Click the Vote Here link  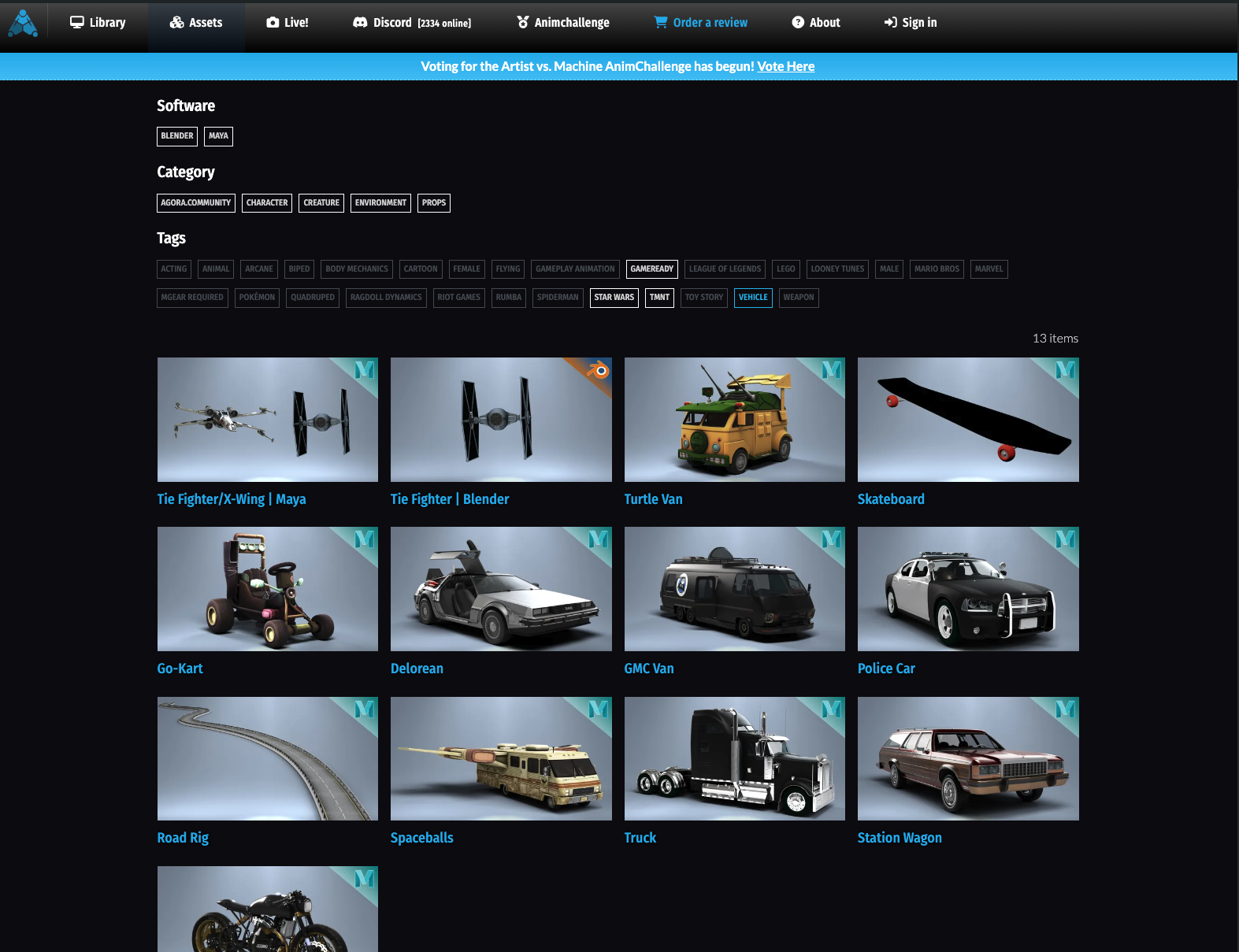tap(786, 67)
